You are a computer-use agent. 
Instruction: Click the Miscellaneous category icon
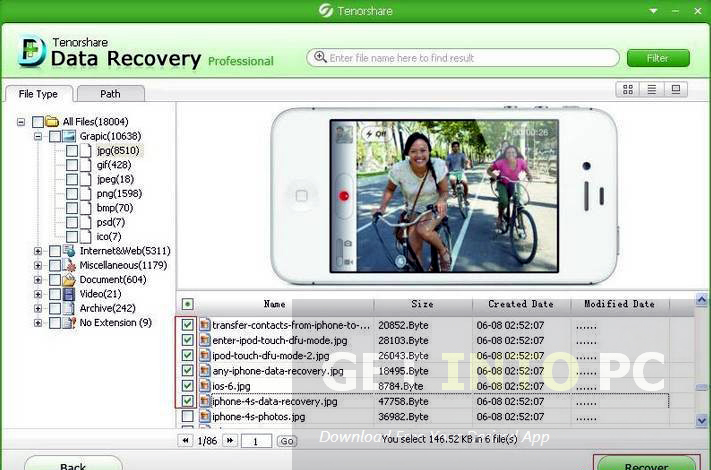click(69, 265)
